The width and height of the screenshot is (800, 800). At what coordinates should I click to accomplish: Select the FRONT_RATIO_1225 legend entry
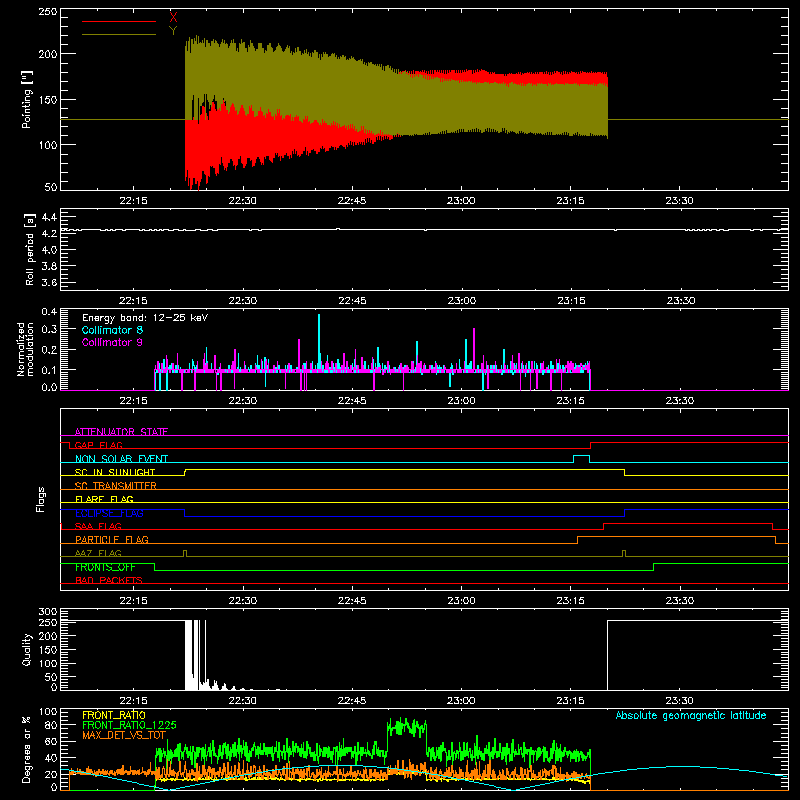tap(130, 725)
